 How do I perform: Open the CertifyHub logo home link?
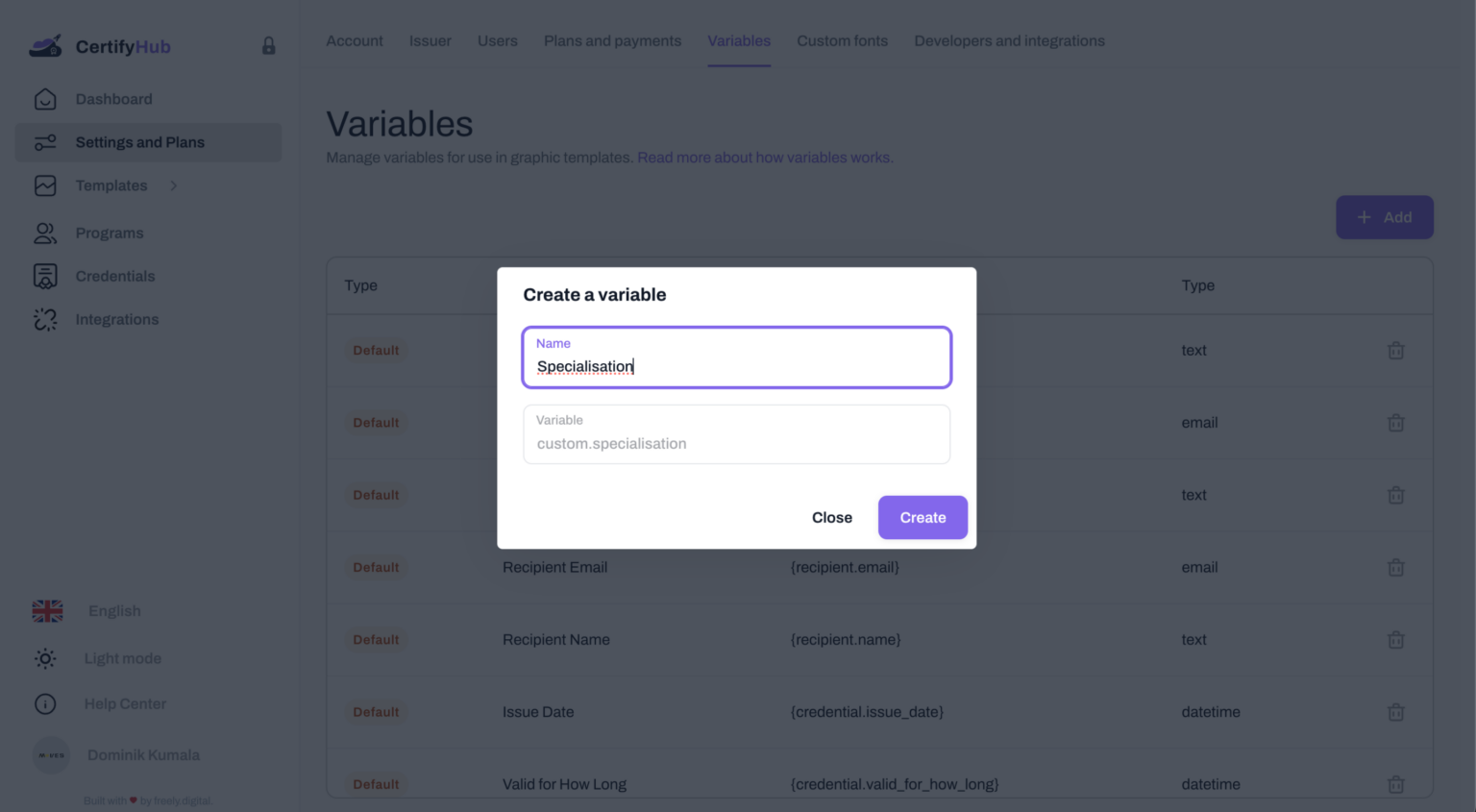click(x=100, y=45)
